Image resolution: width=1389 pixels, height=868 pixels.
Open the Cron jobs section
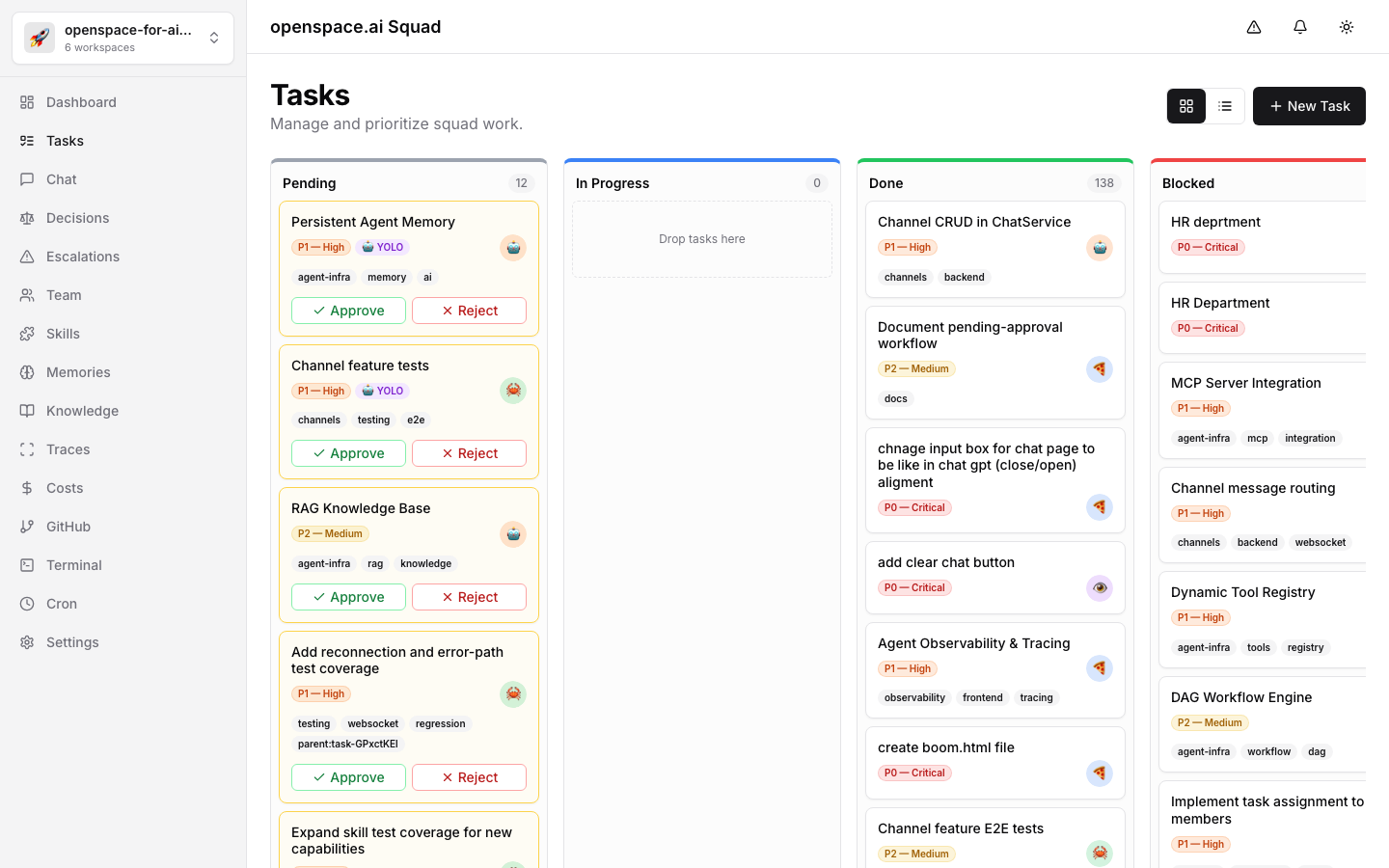tap(61, 603)
